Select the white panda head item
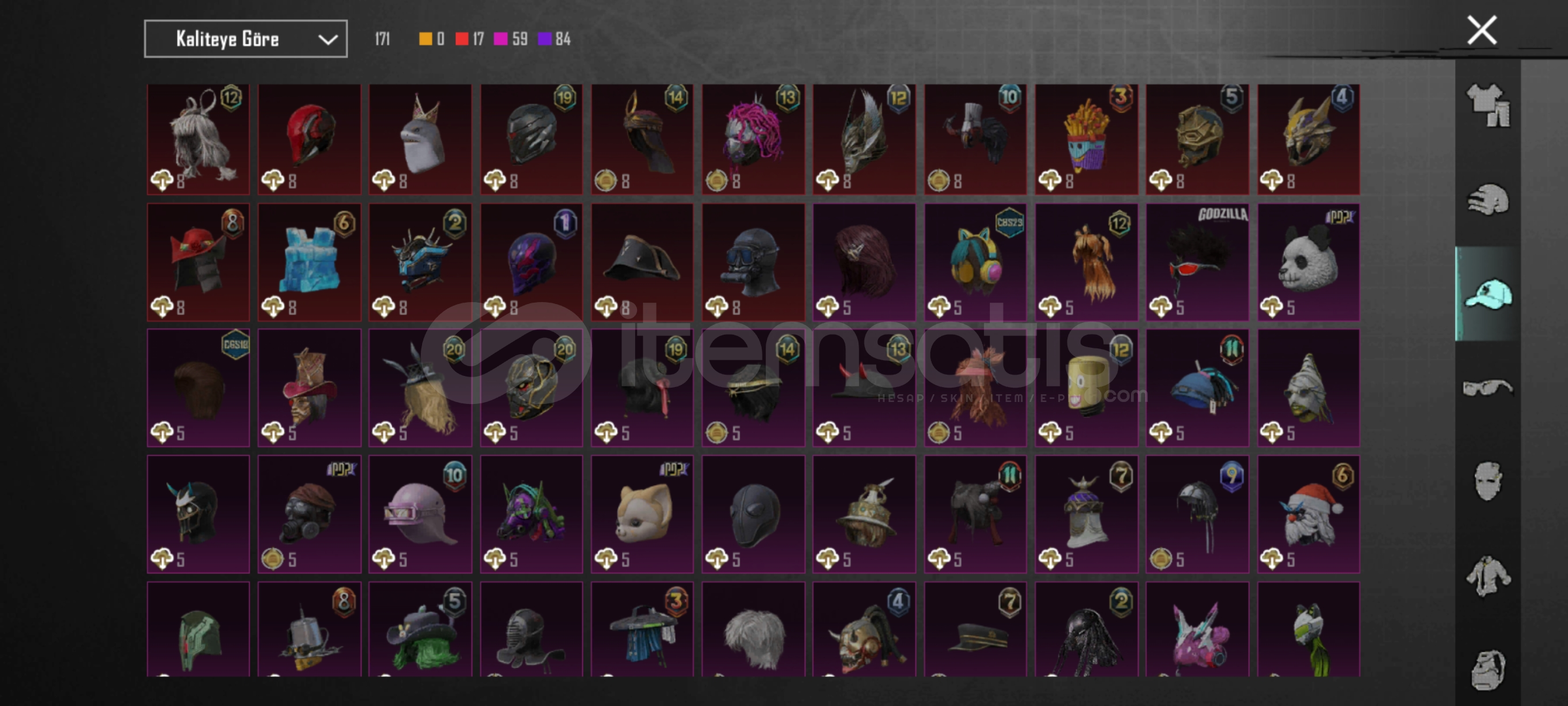1568x706 pixels. pos(1309,262)
